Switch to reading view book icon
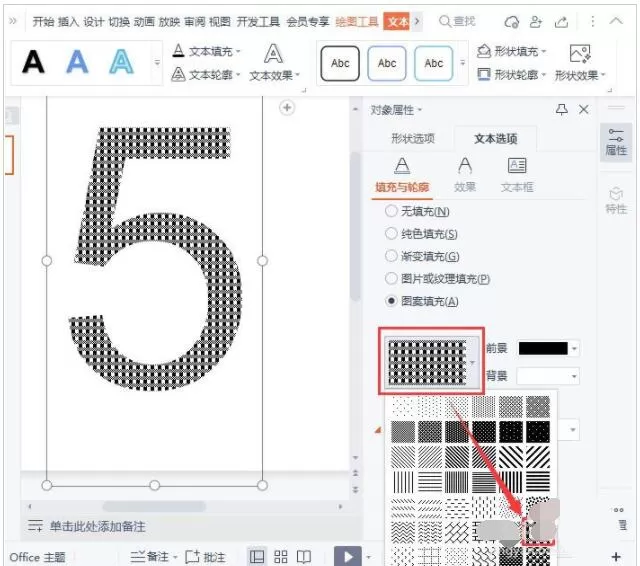Screen dimensions: 640x566 304,556
